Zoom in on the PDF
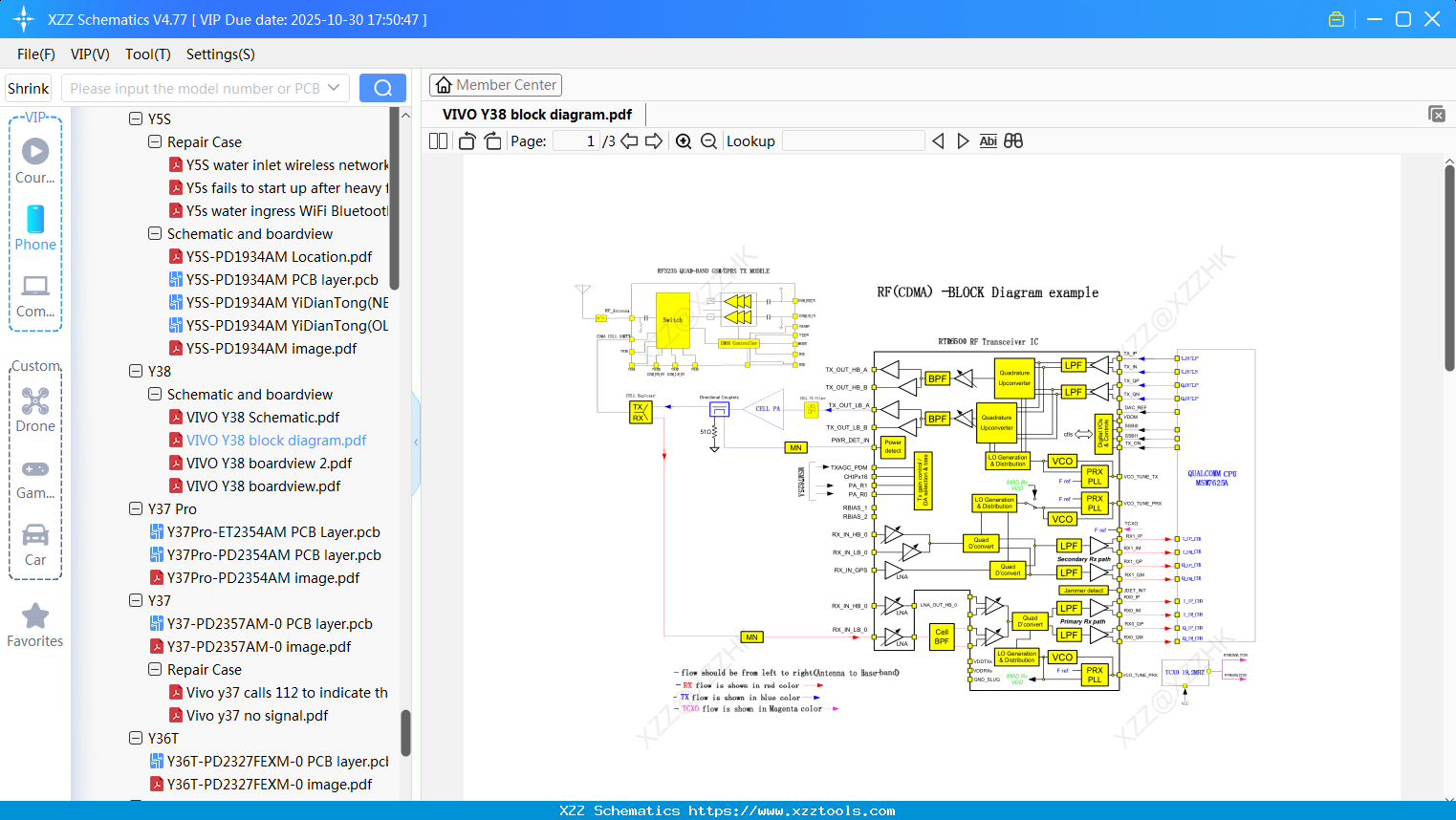Image resolution: width=1456 pixels, height=820 pixels. click(x=684, y=141)
